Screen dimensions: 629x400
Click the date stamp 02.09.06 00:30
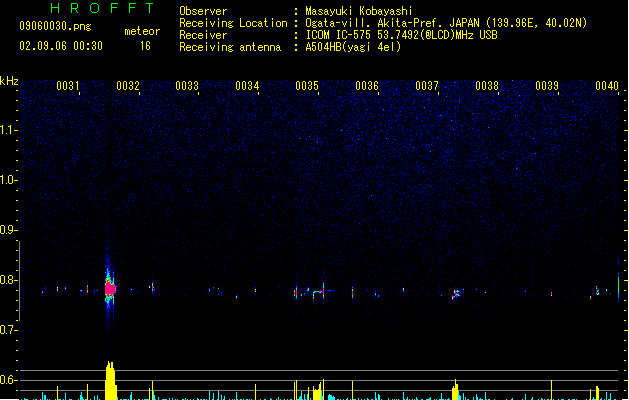[x=61, y=46]
